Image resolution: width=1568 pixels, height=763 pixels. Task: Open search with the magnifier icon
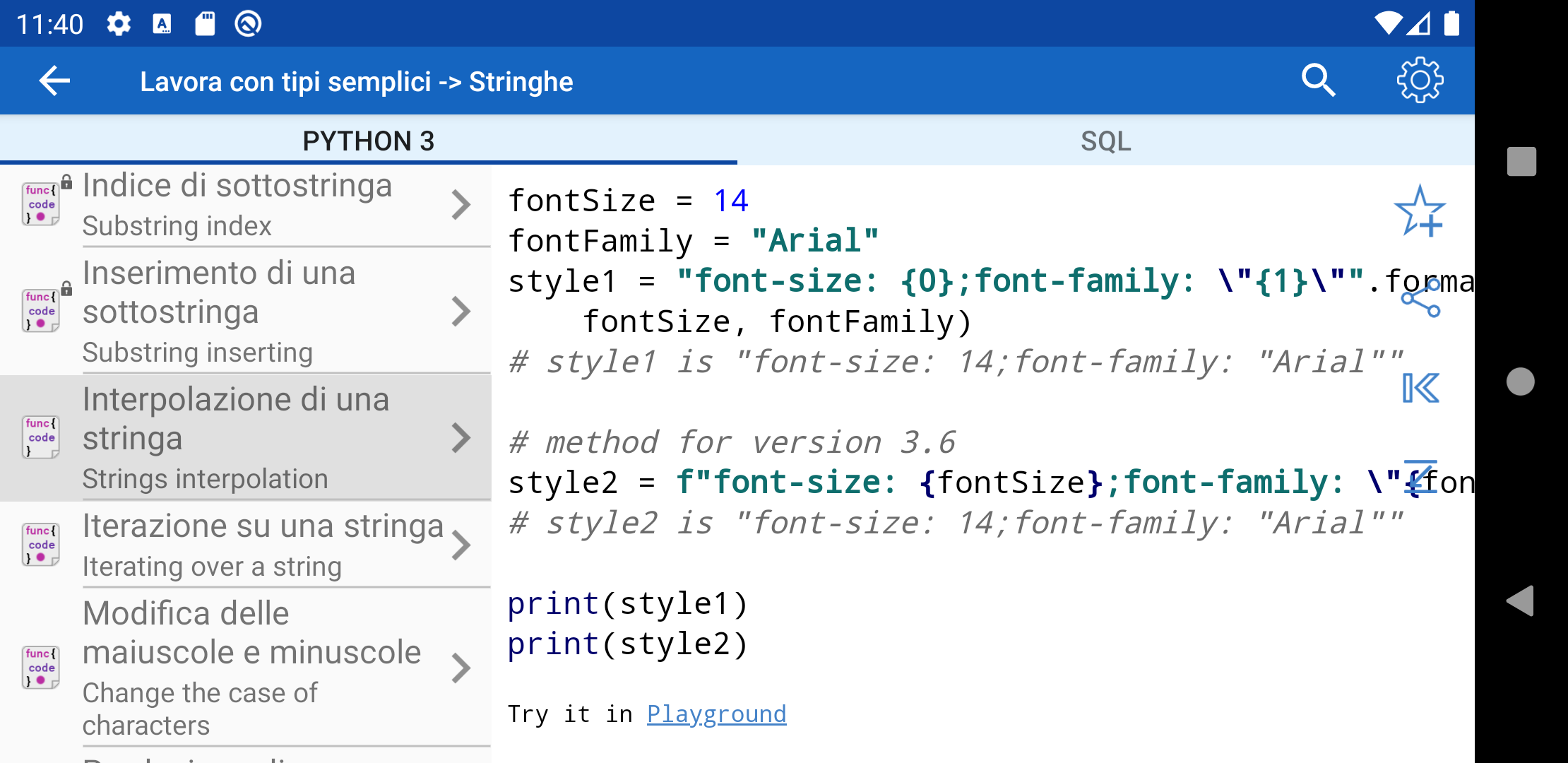click(x=1317, y=81)
